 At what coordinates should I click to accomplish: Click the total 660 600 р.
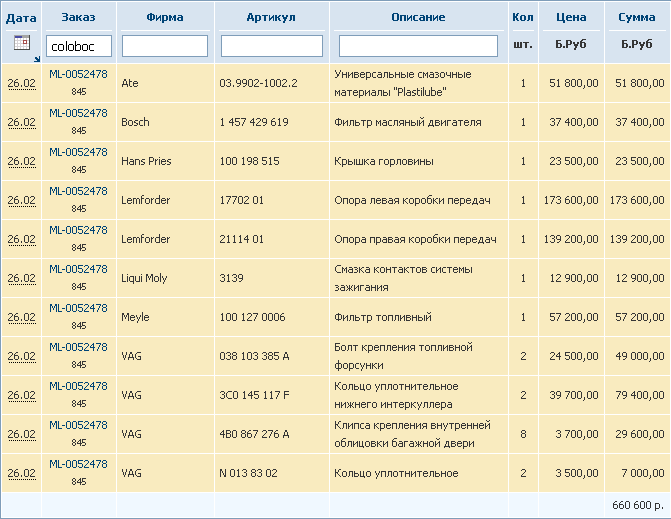coord(638,505)
